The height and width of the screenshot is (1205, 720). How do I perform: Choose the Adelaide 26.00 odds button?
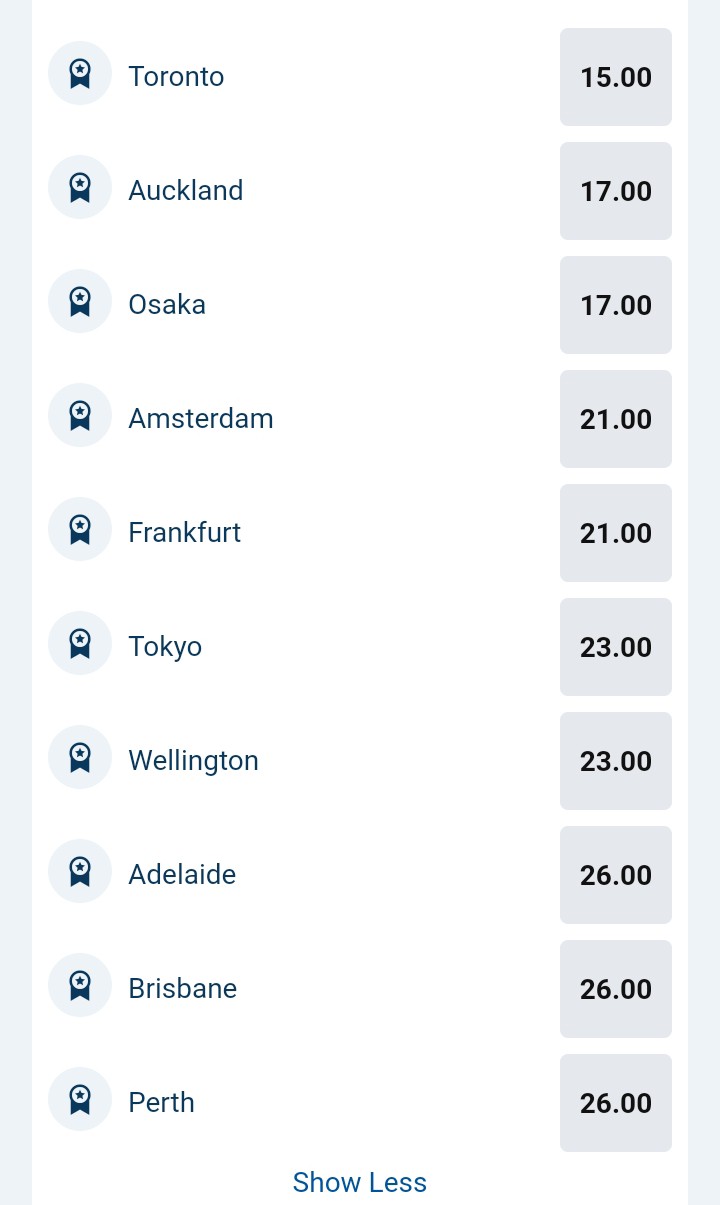click(616, 875)
